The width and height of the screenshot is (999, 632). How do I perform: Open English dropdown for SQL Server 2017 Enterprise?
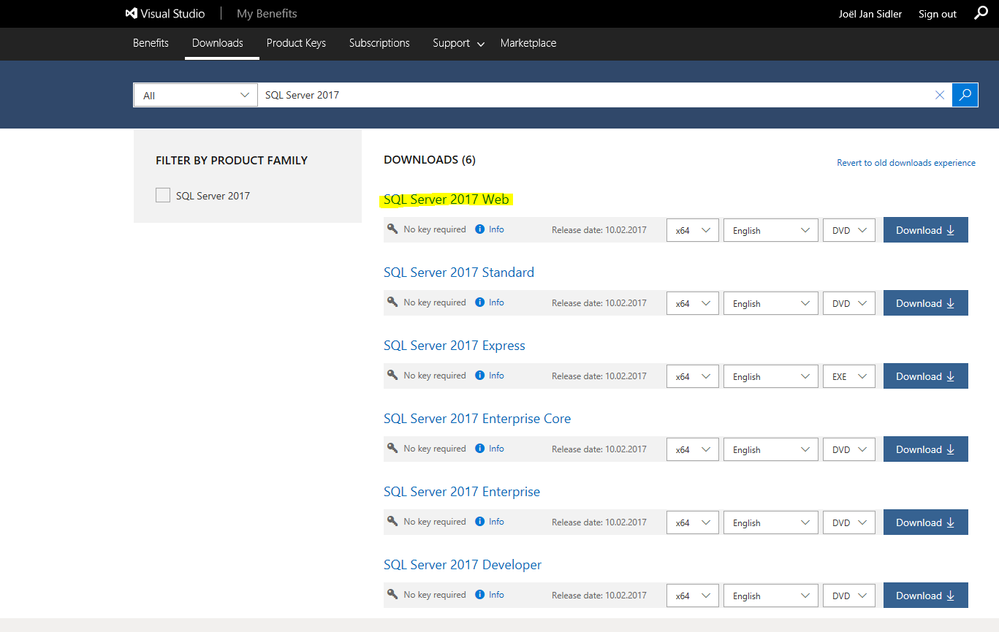pos(770,522)
